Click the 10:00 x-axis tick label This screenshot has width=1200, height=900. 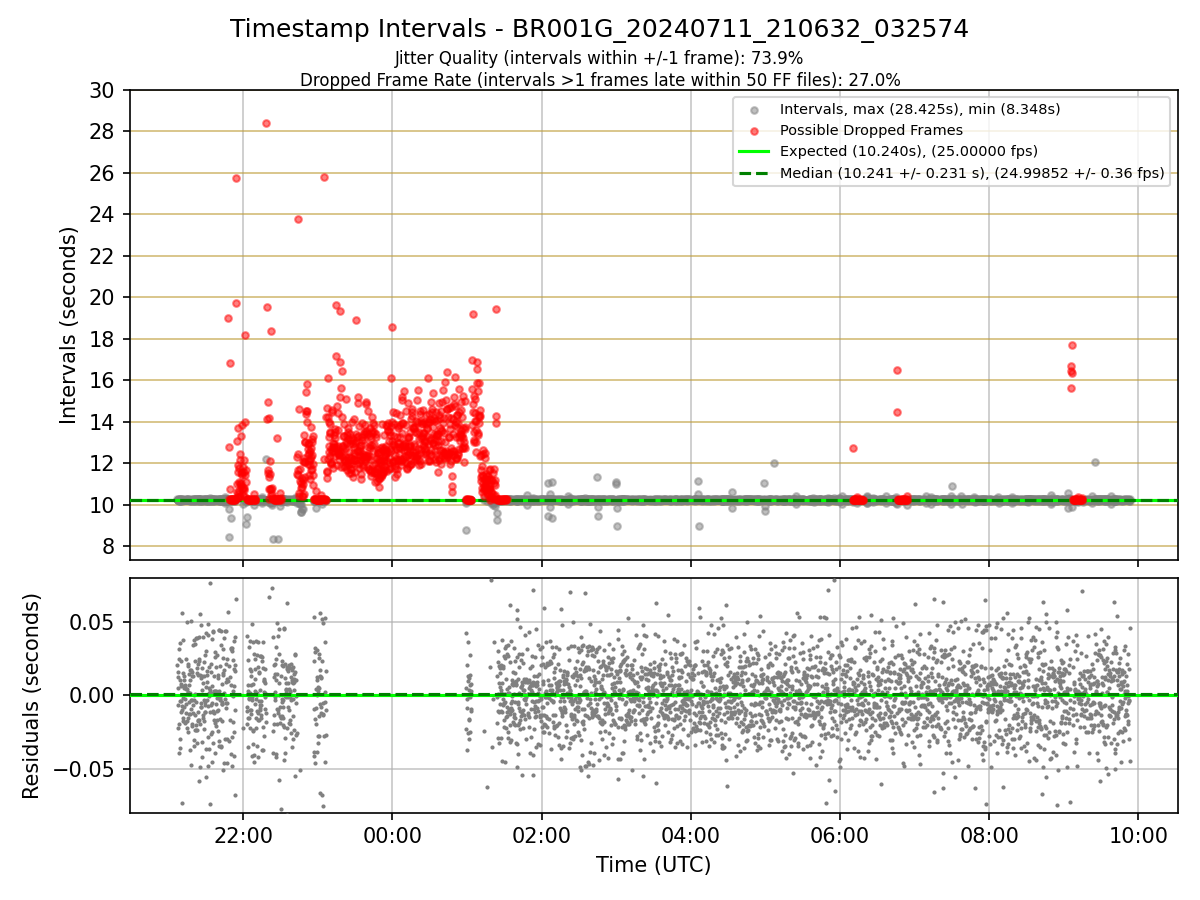tap(1138, 834)
